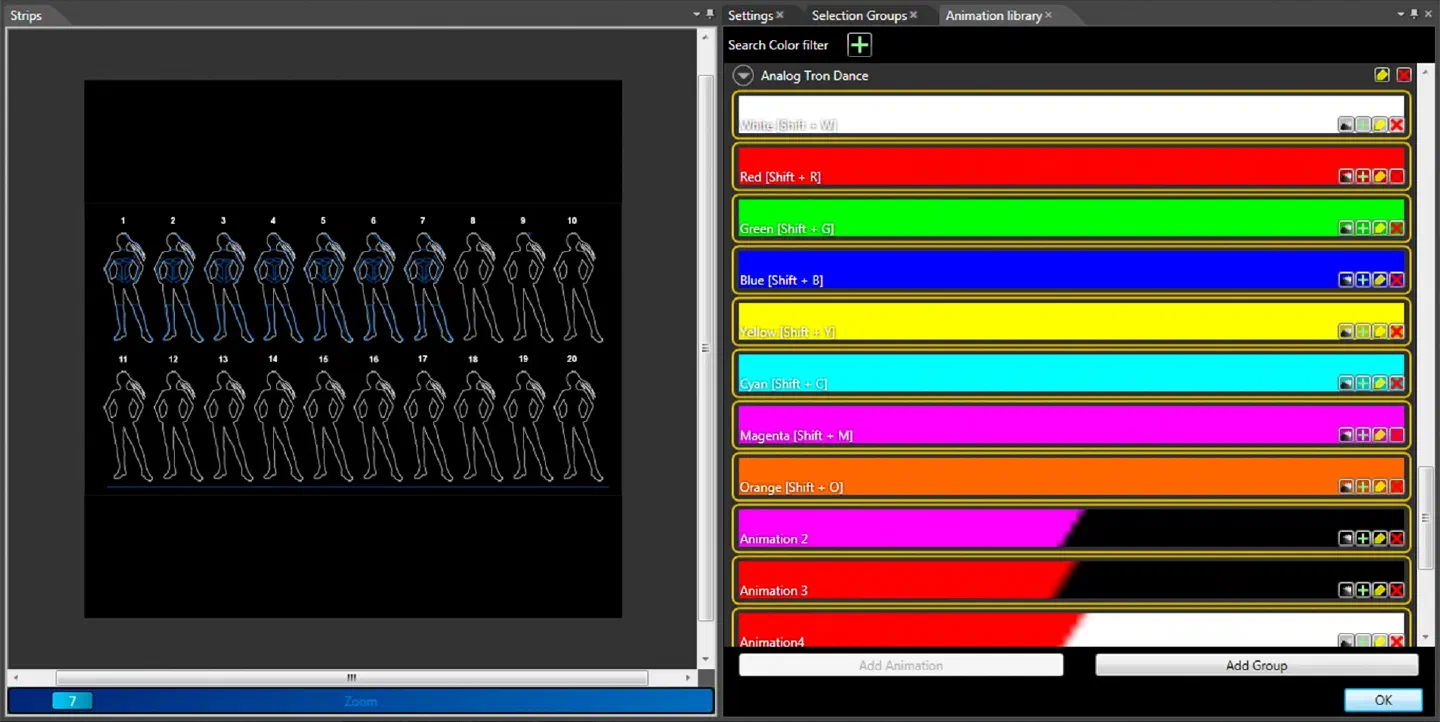Viewport: 1440px width, 722px height.
Task: Select the Strips panel tab
Action: [26, 16]
